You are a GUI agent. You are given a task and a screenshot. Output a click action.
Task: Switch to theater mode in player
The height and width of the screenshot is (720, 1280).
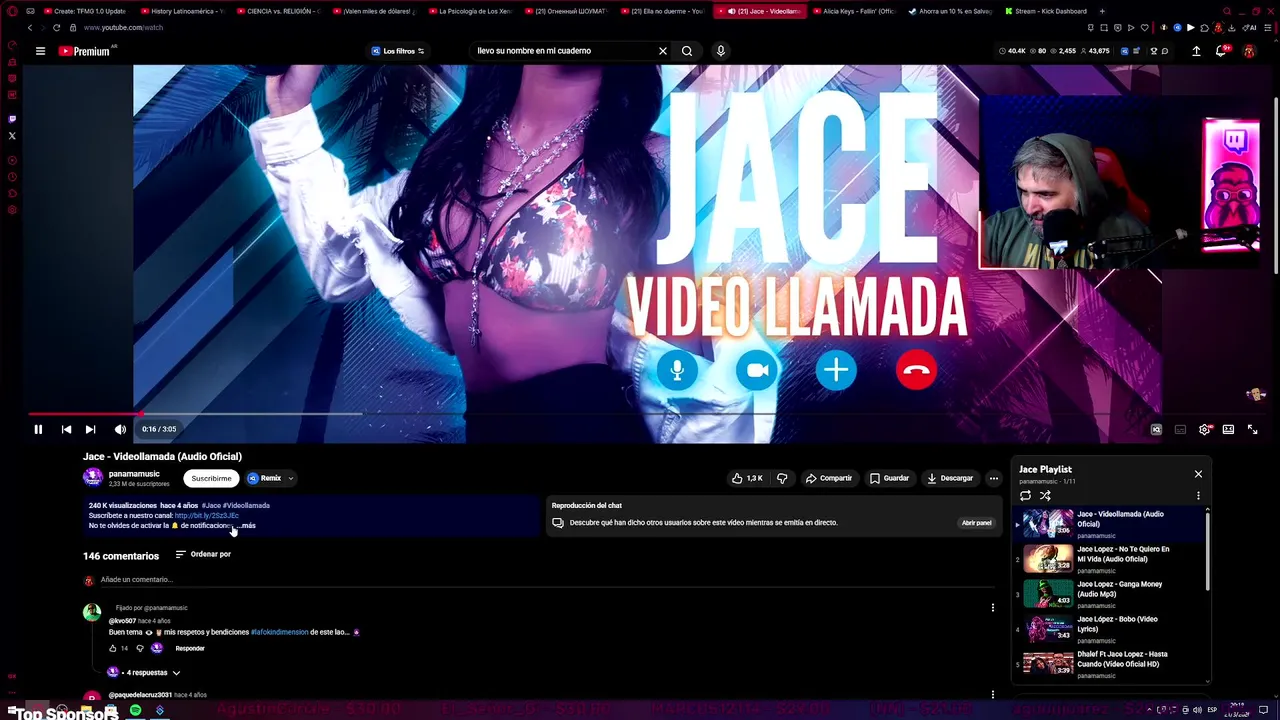pos(1228,429)
